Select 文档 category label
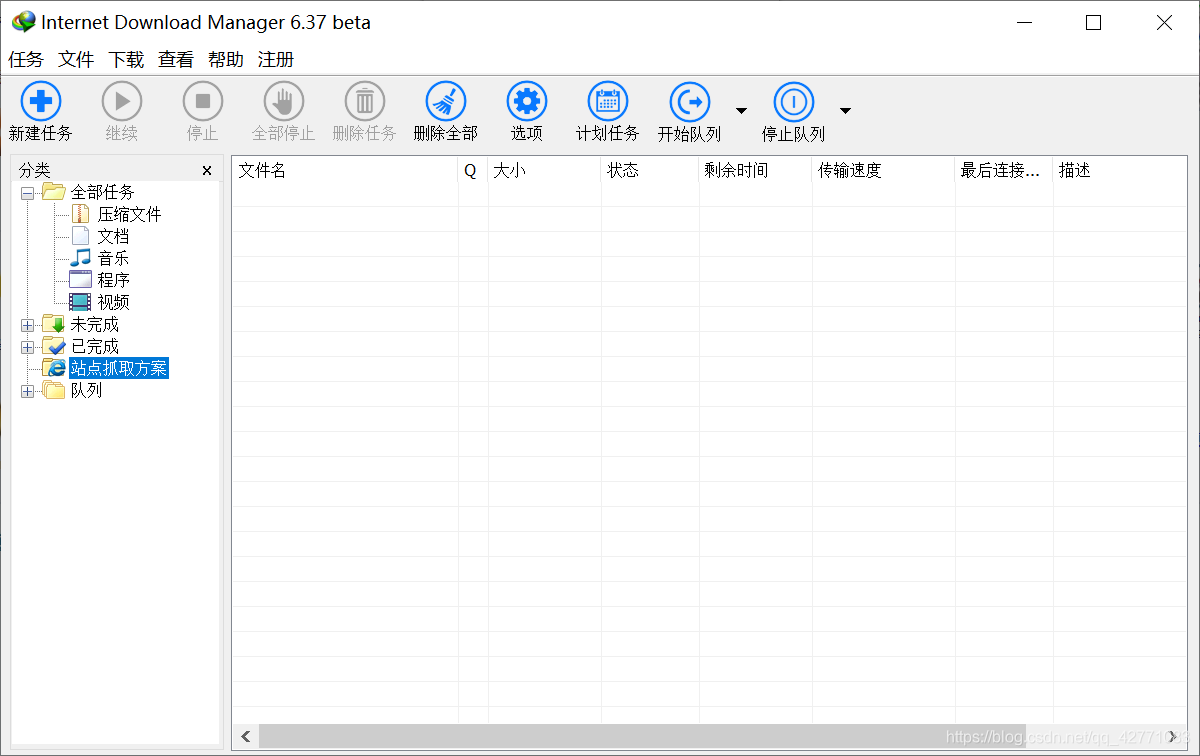 point(113,236)
